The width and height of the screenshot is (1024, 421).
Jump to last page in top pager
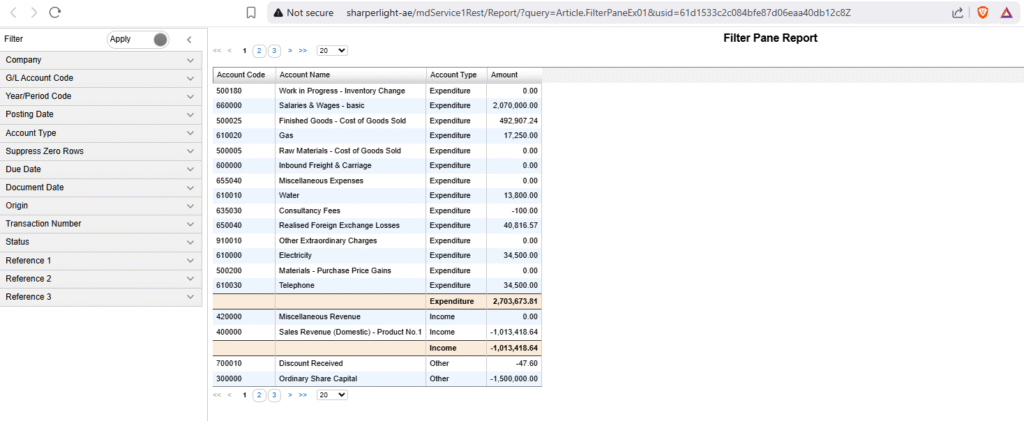(x=303, y=50)
